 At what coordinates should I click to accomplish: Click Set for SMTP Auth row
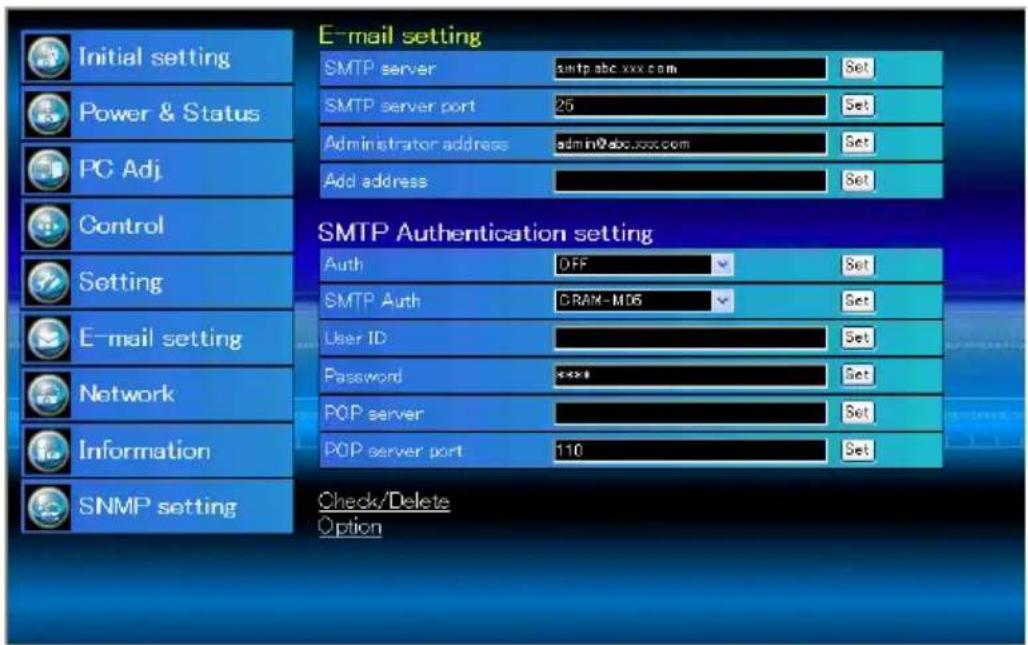pos(858,301)
